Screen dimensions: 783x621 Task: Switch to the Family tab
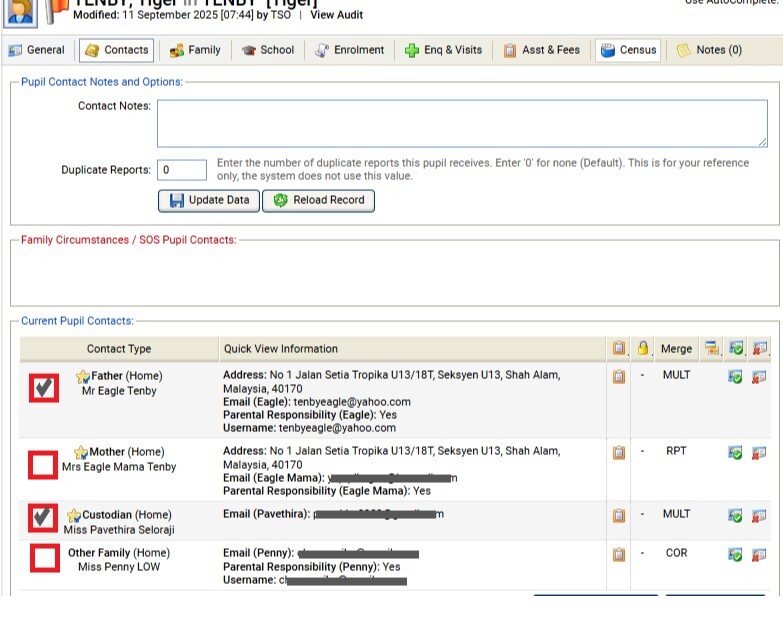195,50
